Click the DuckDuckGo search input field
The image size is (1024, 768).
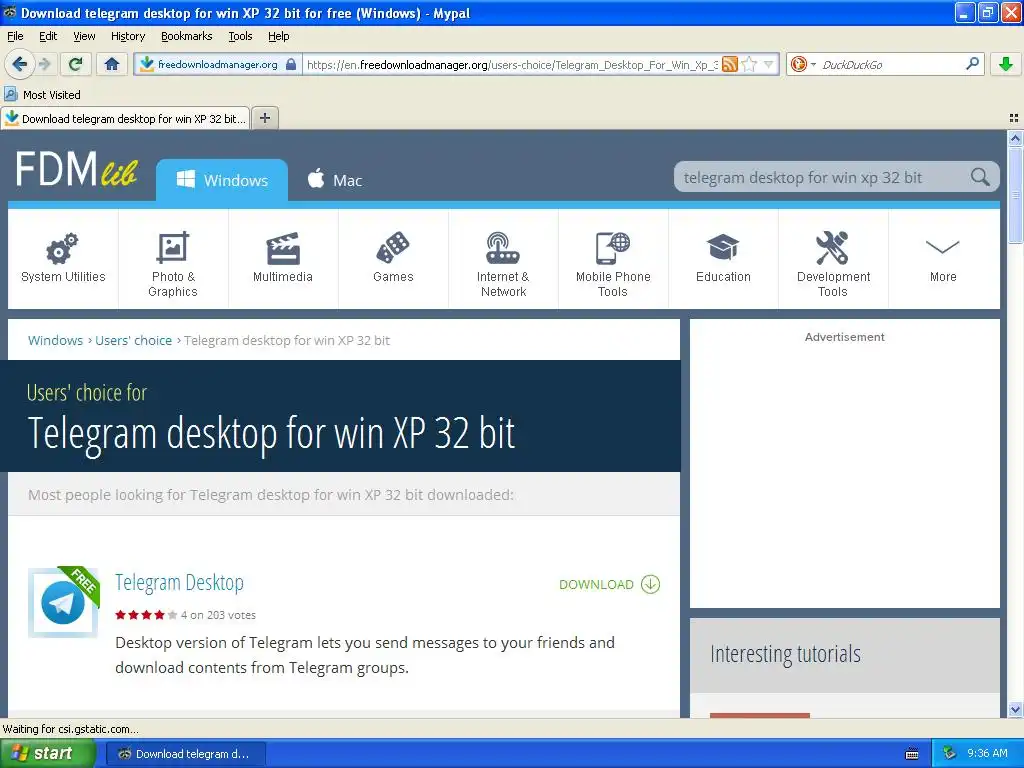(891, 64)
